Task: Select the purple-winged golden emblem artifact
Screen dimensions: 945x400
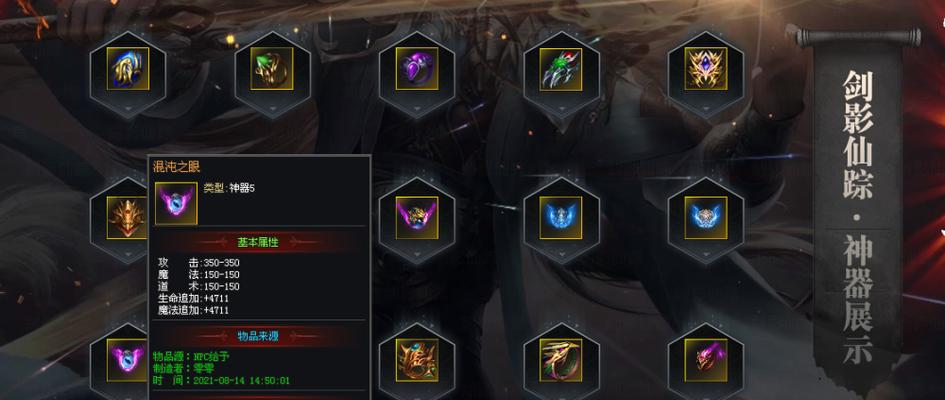Action: [x=416, y=217]
